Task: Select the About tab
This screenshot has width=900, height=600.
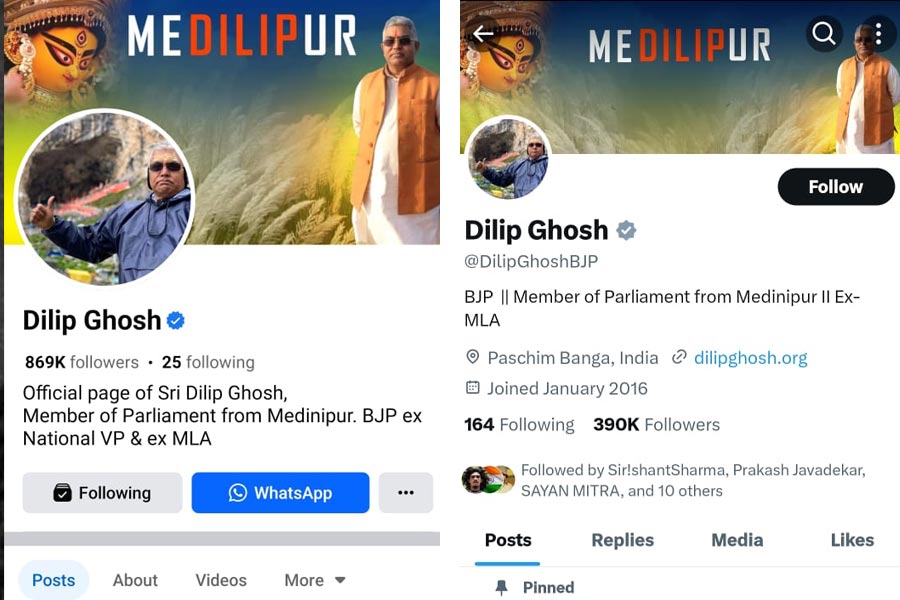Action: [135, 580]
